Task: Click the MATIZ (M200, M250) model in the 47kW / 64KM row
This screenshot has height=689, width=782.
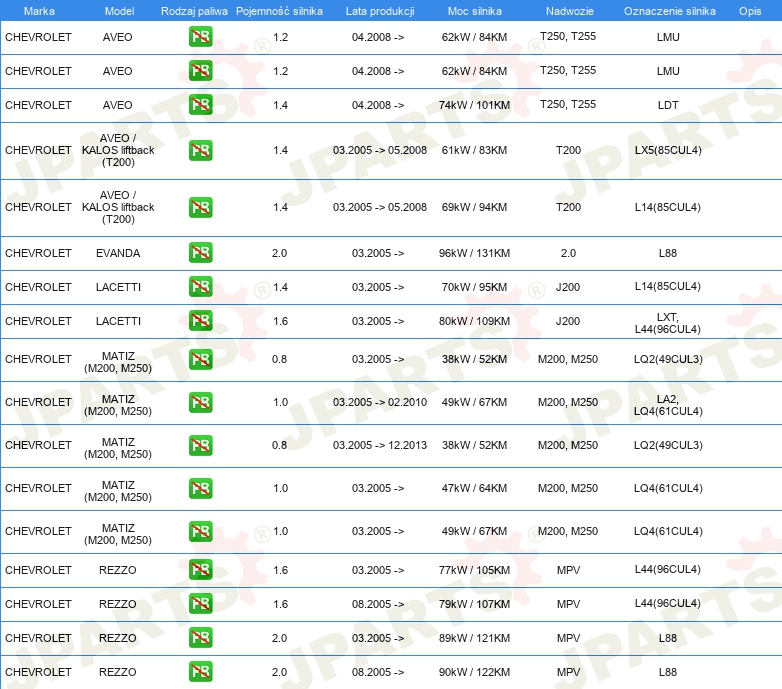Action: (118, 491)
